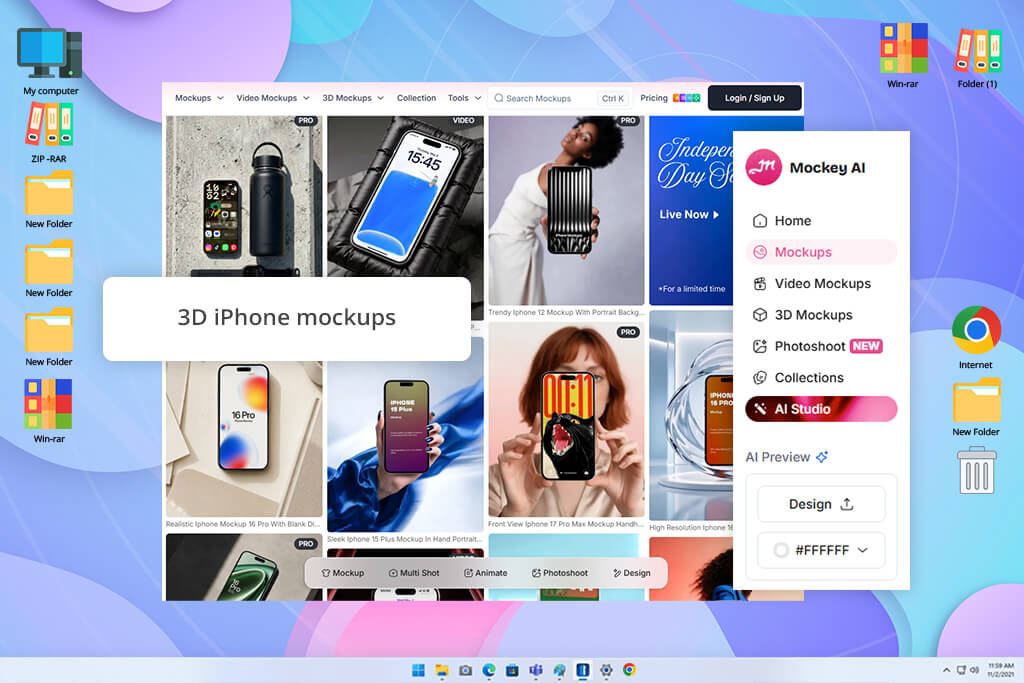The image size is (1024, 683).
Task: Select 3D Mockups in the sidebar
Action: (821, 315)
